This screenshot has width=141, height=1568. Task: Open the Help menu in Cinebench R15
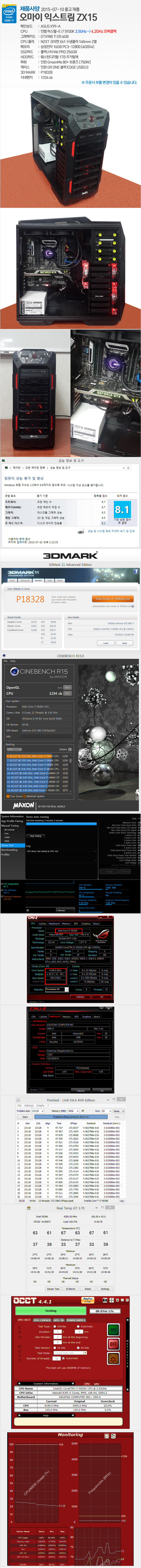[13, 661]
